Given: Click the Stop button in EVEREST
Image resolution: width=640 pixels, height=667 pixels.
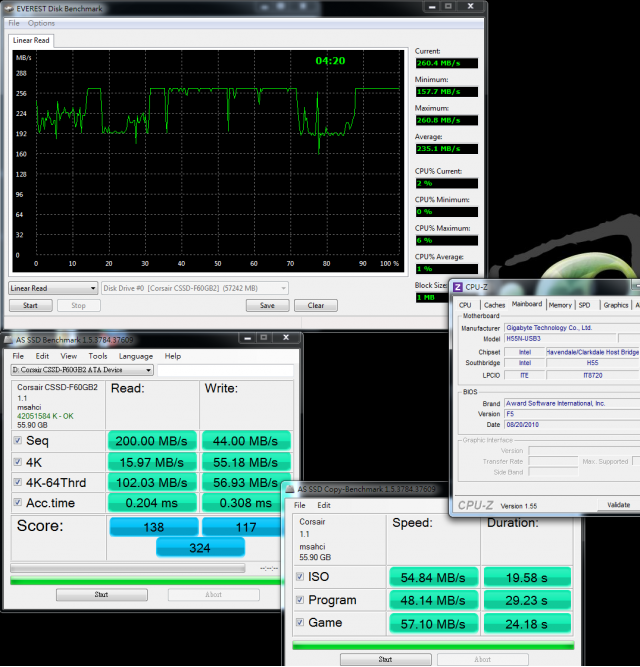Looking at the screenshot, I should click(79, 305).
